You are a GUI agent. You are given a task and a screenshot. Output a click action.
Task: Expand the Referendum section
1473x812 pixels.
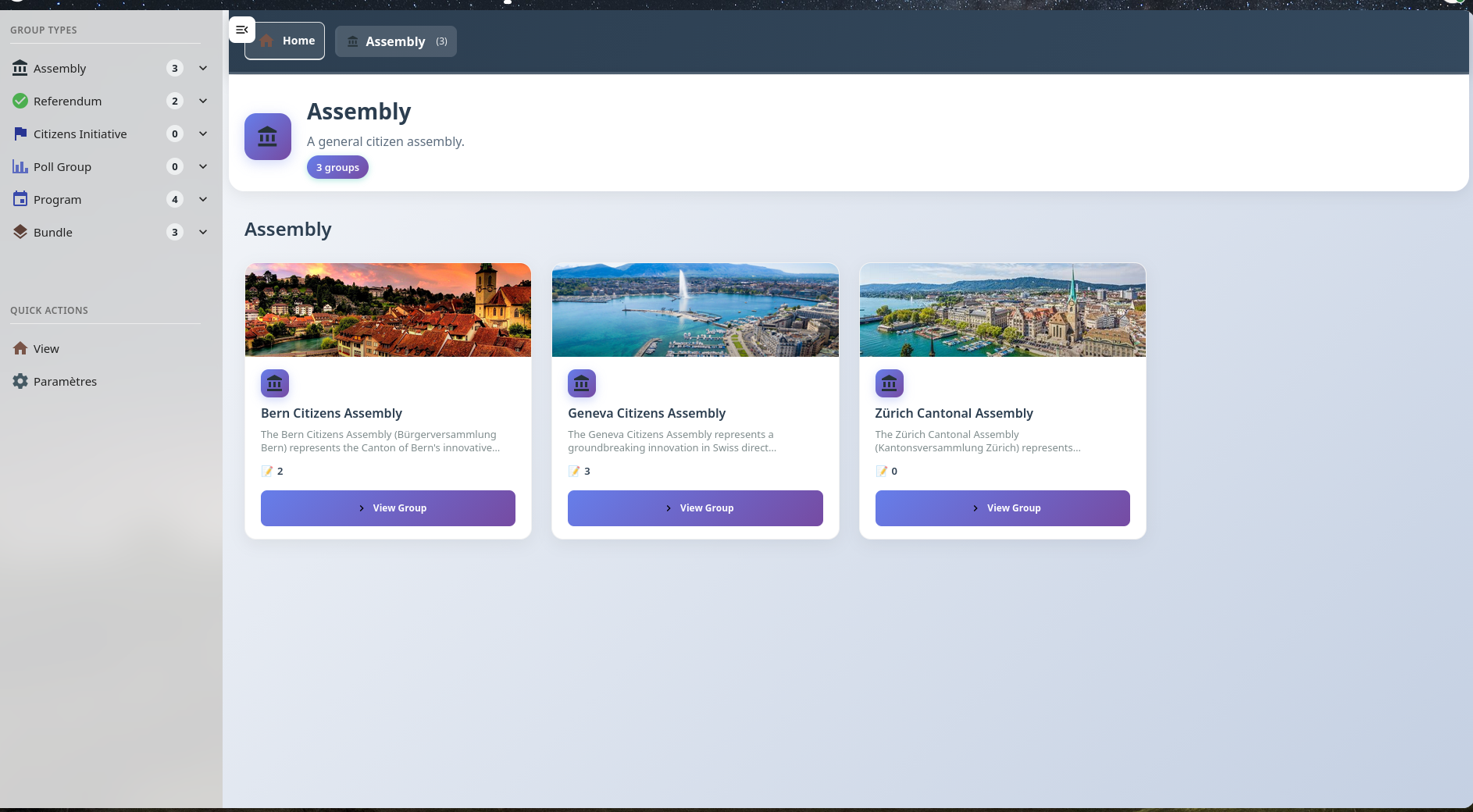pyautogui.click(x=202, y=101)
